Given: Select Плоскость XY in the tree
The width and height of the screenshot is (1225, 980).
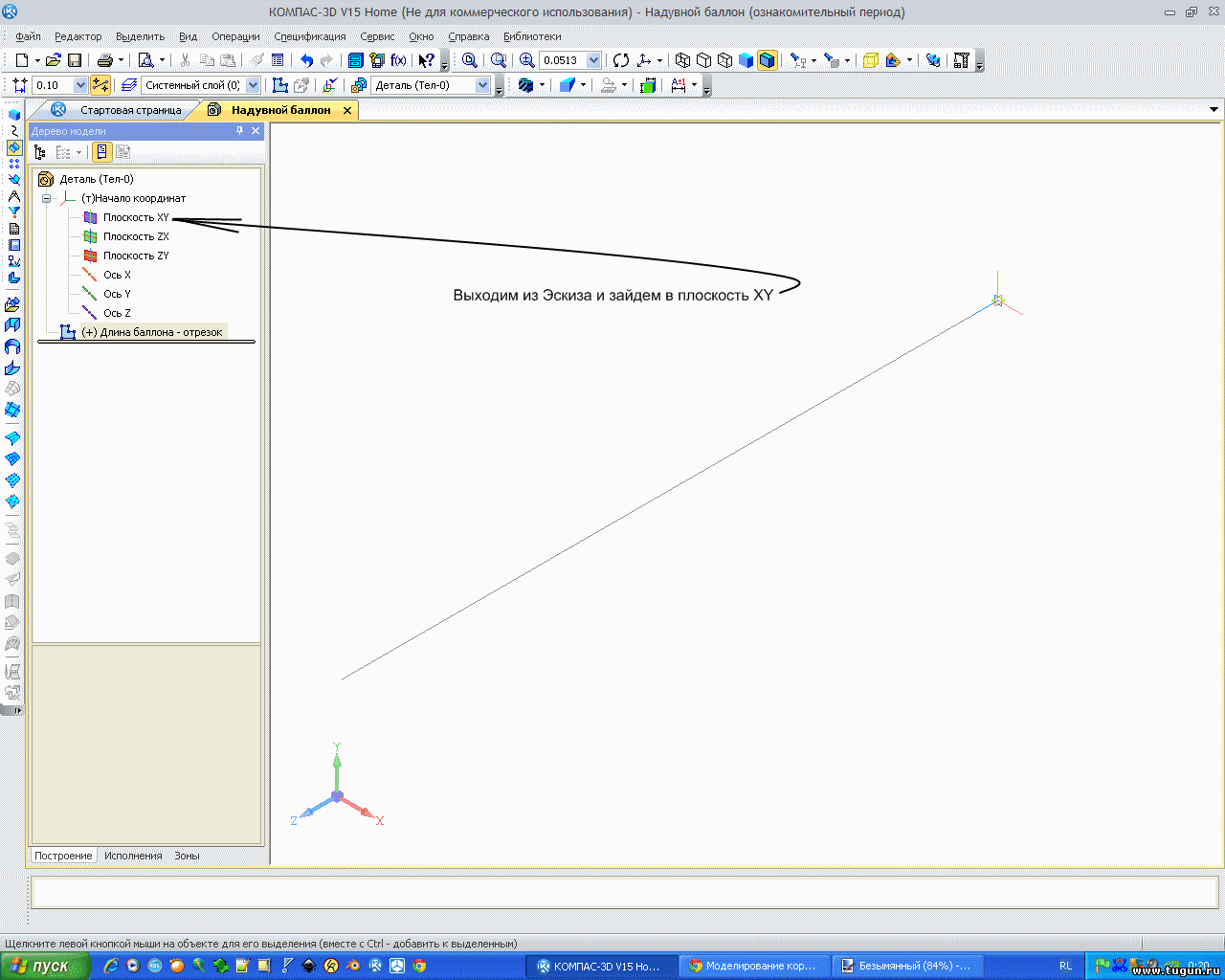Looking at the screenshot, I should point(136,217).
